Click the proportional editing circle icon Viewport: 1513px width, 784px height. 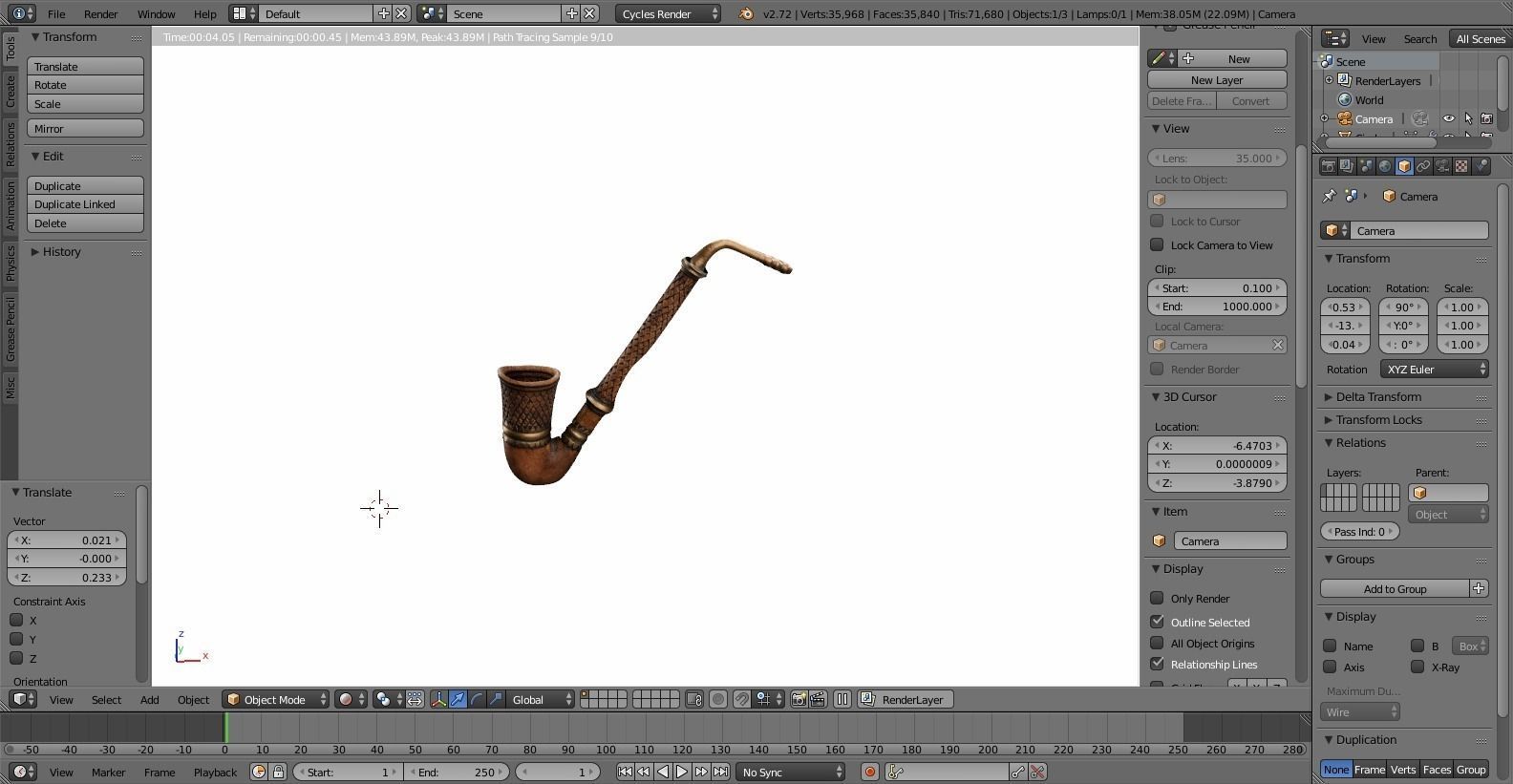point(718,700)
